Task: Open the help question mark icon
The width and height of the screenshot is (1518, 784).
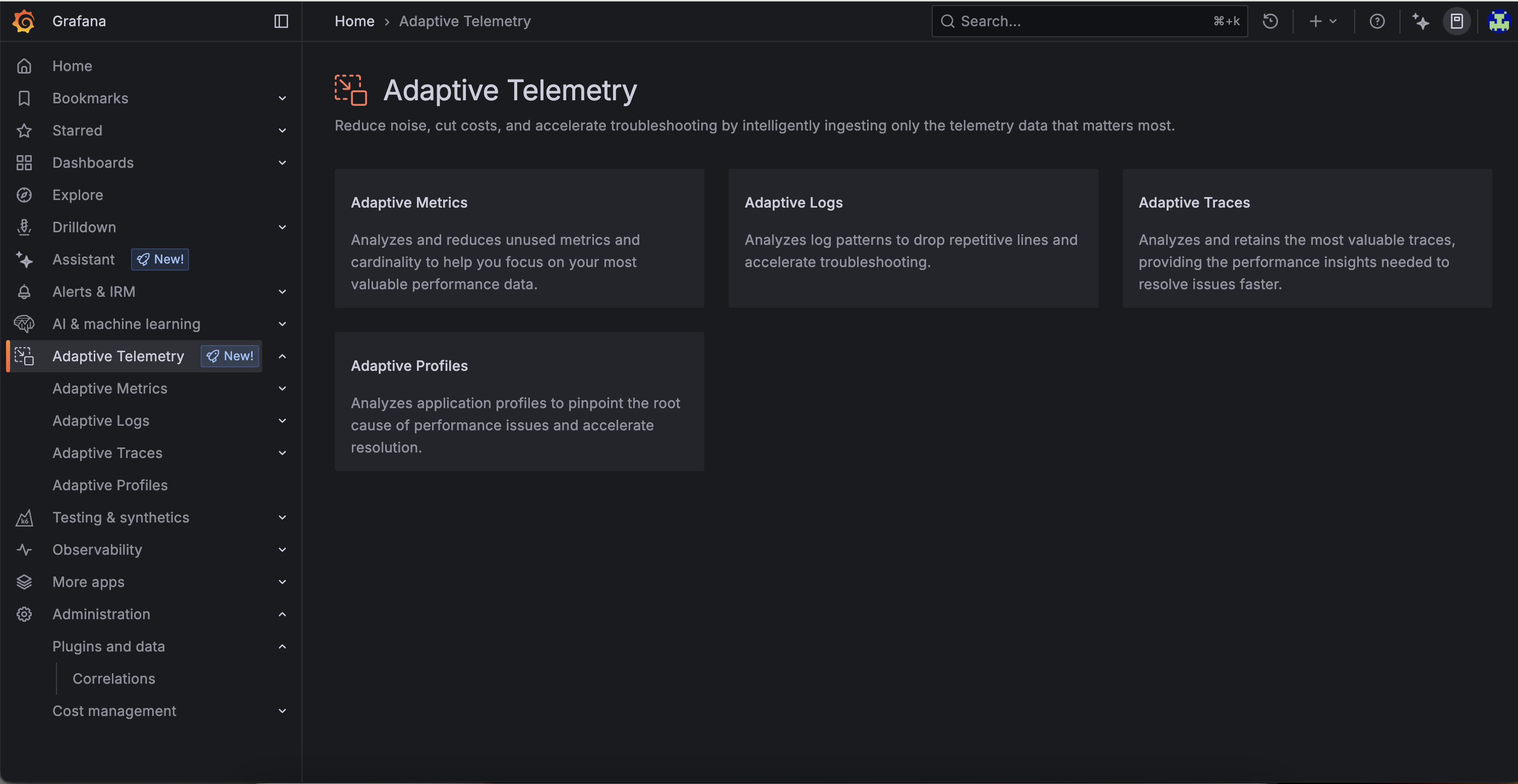Action: tap(1377, 21)
